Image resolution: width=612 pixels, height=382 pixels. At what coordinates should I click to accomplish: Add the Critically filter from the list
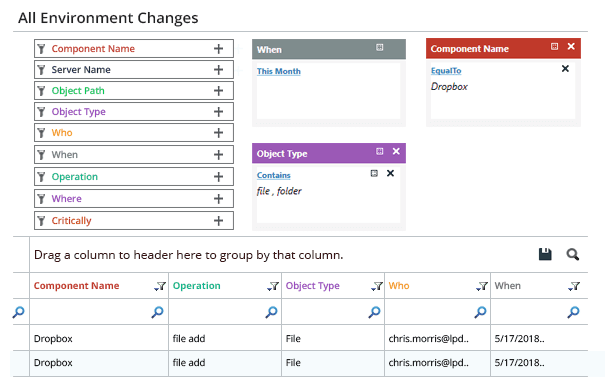pos(218,221)
